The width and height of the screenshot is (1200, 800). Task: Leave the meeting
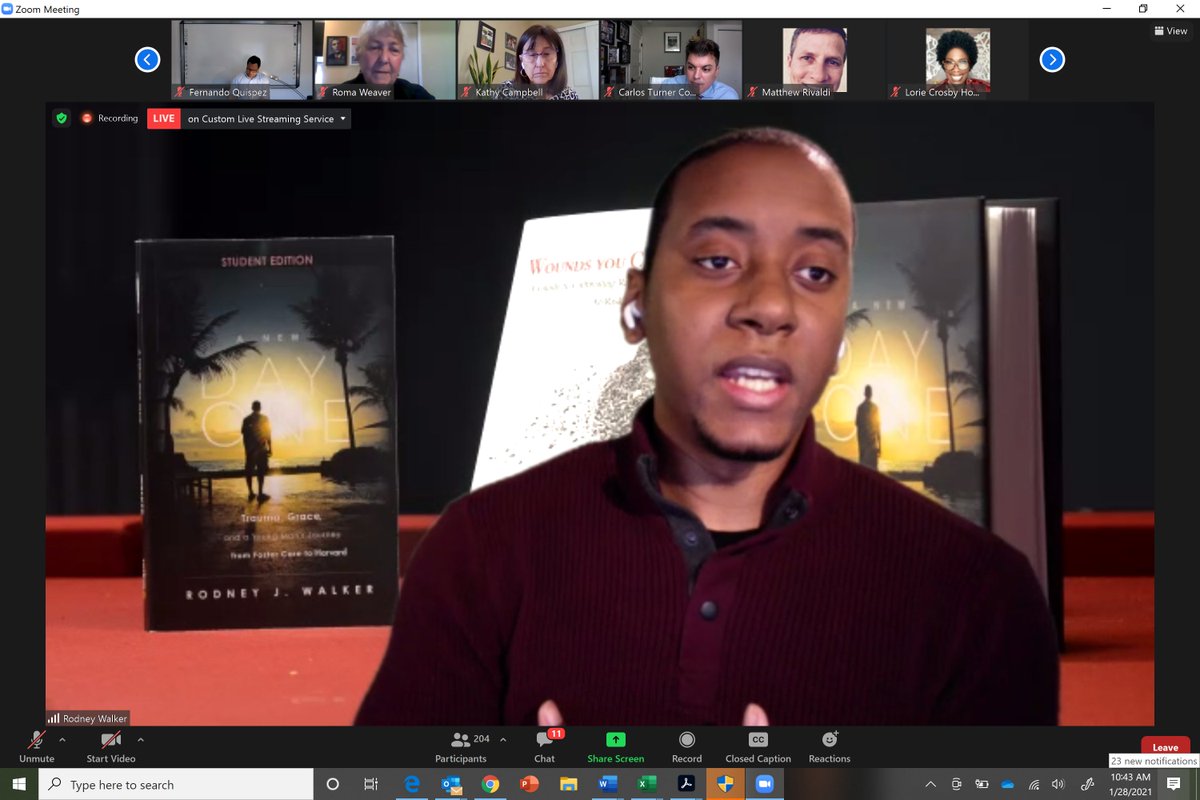1165,746
